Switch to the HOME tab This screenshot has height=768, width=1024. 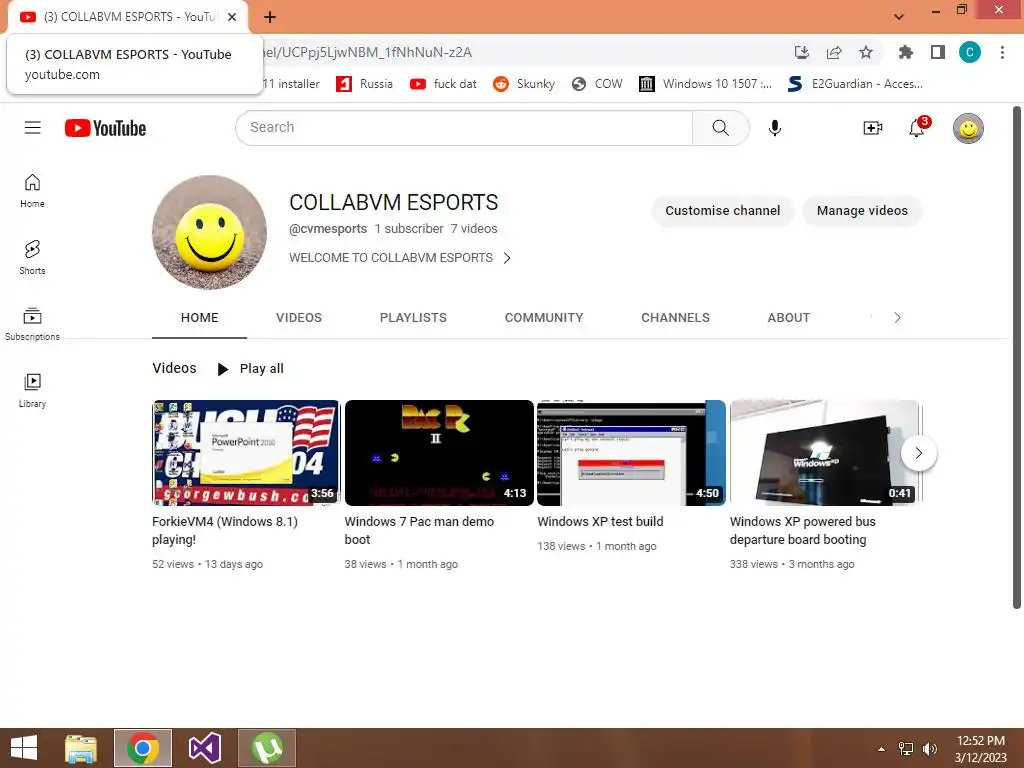(199, 317)
